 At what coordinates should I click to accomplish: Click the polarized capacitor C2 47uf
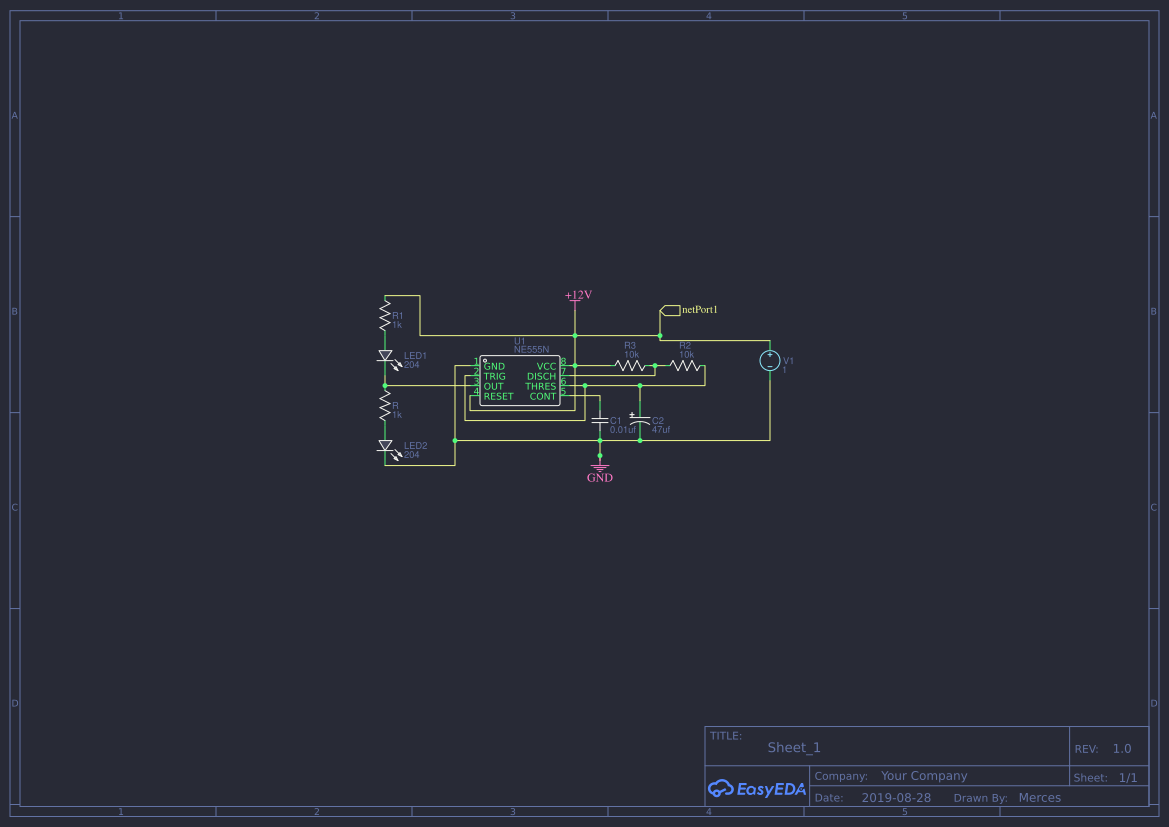[638, 420]
